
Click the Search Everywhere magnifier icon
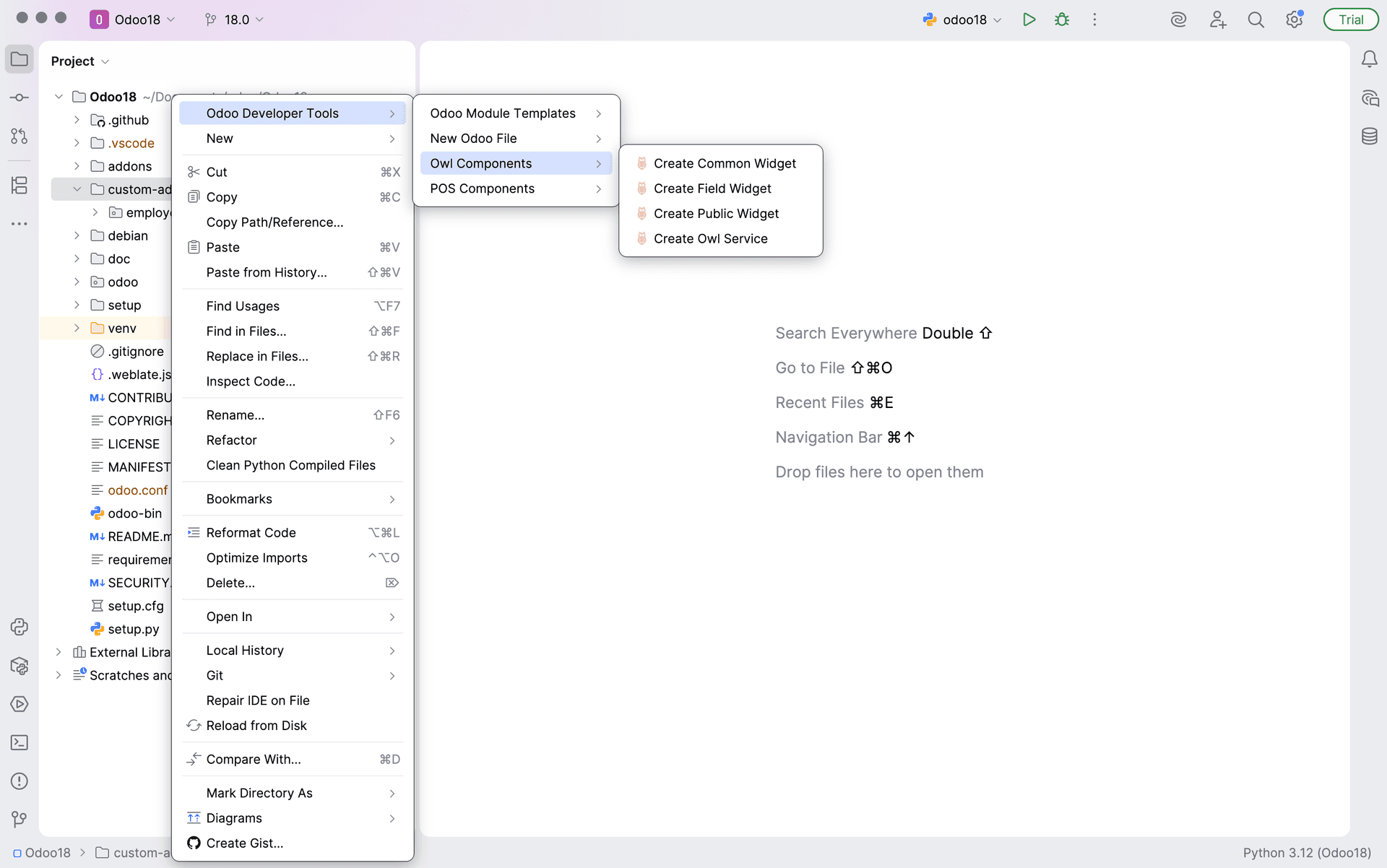pyautogui.click(x=1256, y=19)
